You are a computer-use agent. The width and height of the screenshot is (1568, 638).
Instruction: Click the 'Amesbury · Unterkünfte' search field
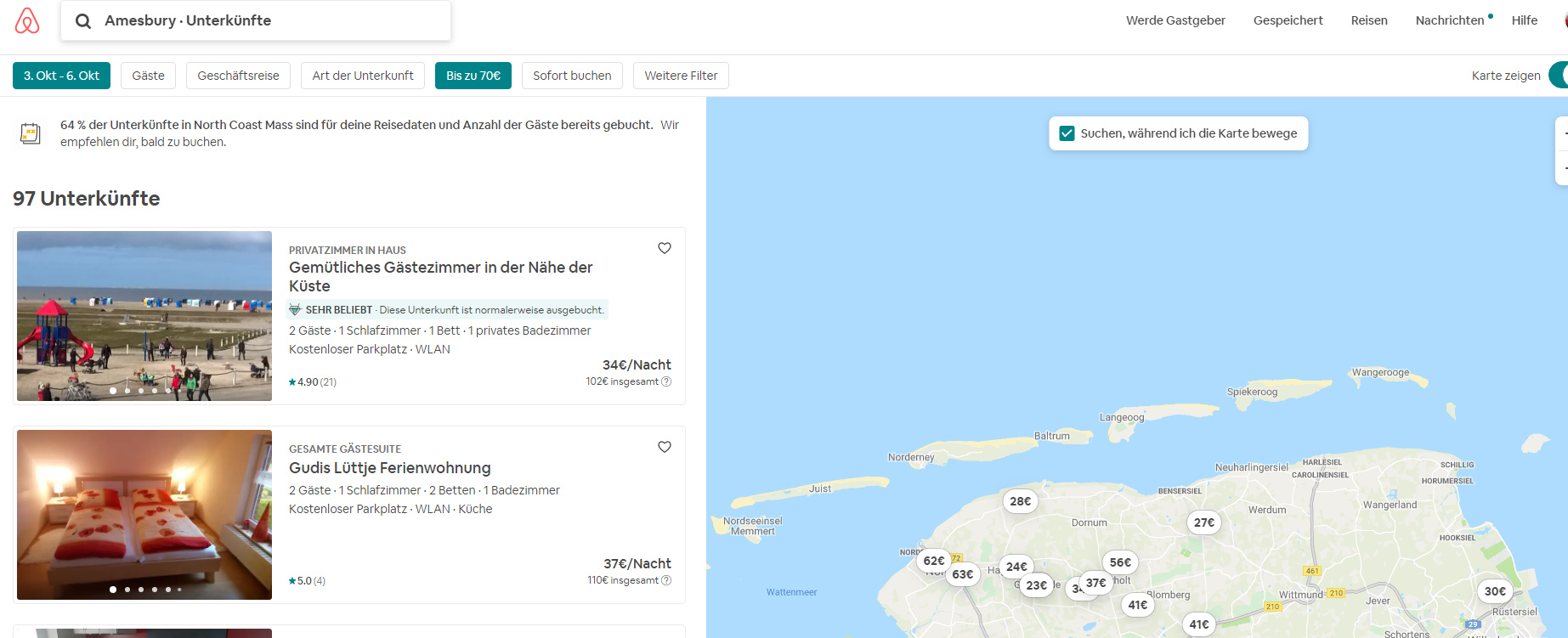click(x=256, y=21)
